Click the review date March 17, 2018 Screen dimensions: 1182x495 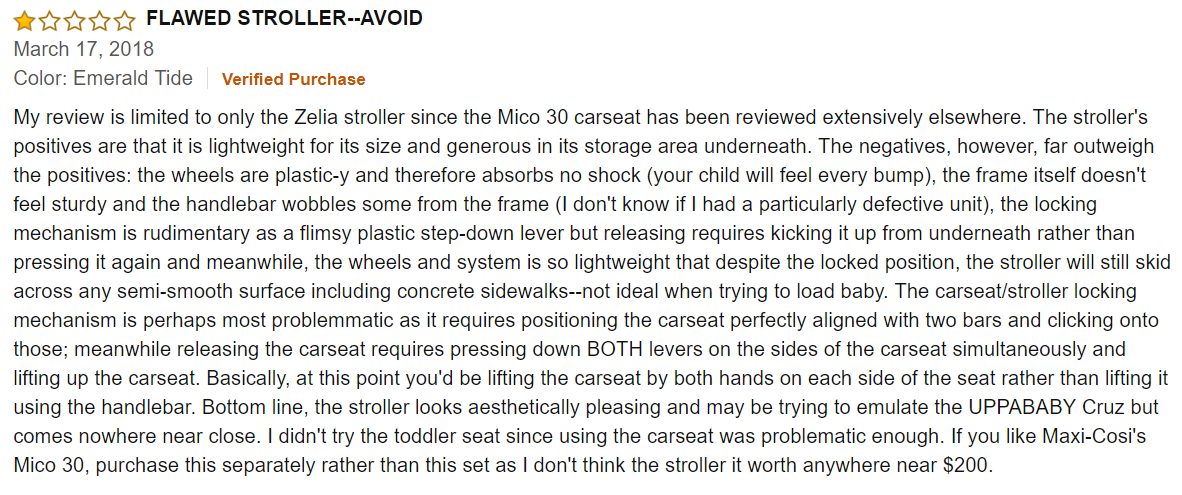click(x=84, y=48)
